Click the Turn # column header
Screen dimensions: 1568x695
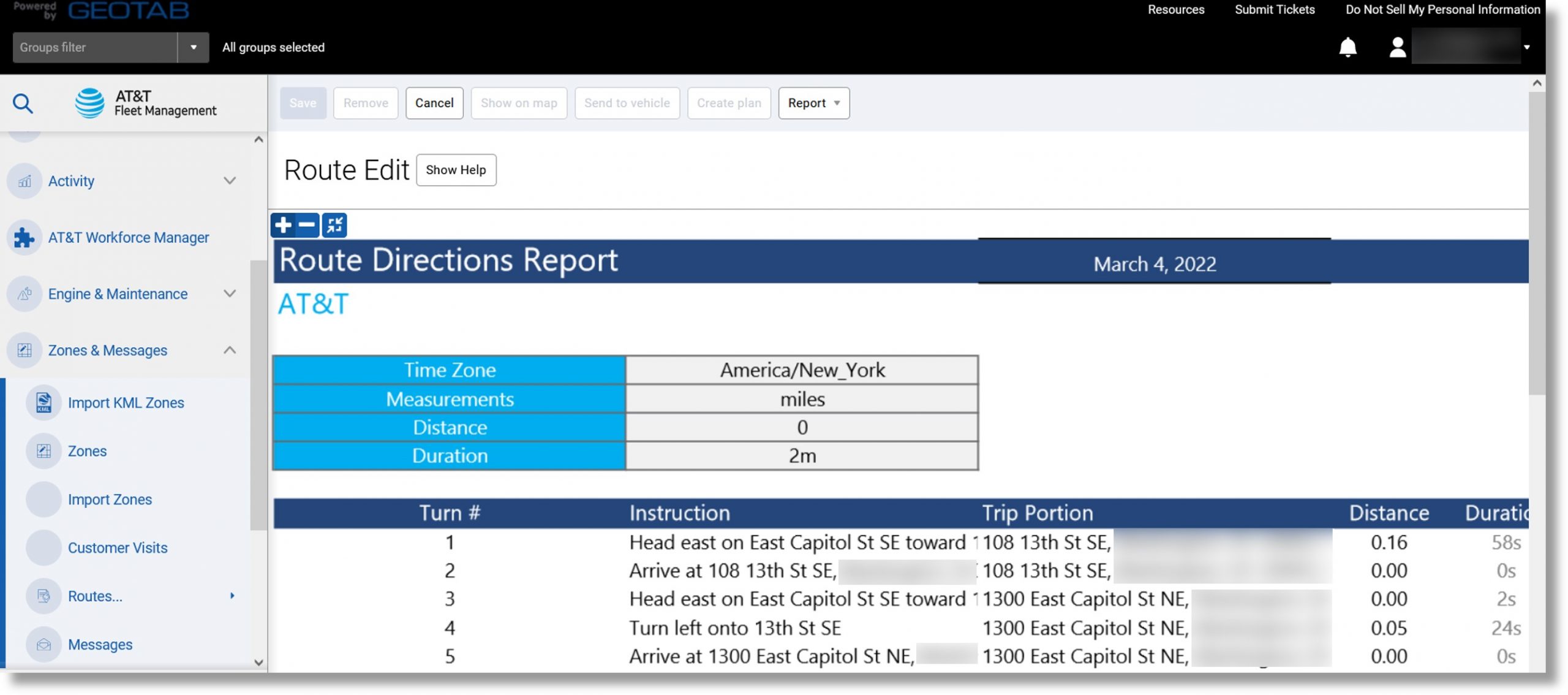(450, 513)
